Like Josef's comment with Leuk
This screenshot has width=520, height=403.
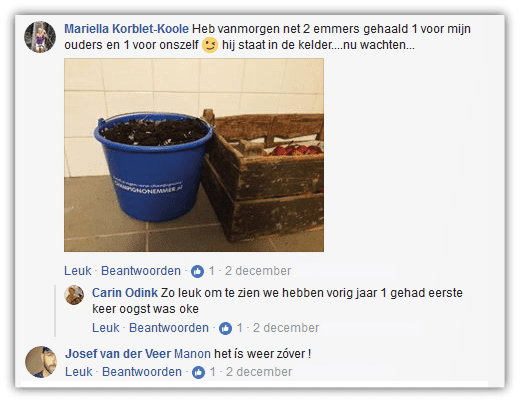tap(79, 372)
